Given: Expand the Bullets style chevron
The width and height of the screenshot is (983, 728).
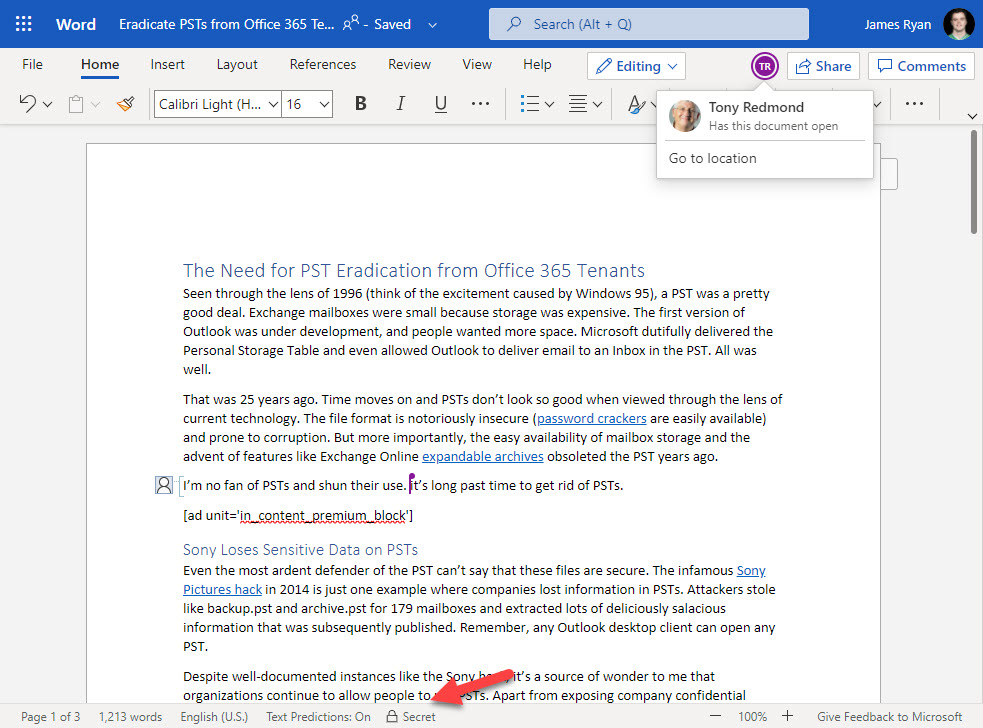Looking at the screenshot, I should [x=550, y=104].
